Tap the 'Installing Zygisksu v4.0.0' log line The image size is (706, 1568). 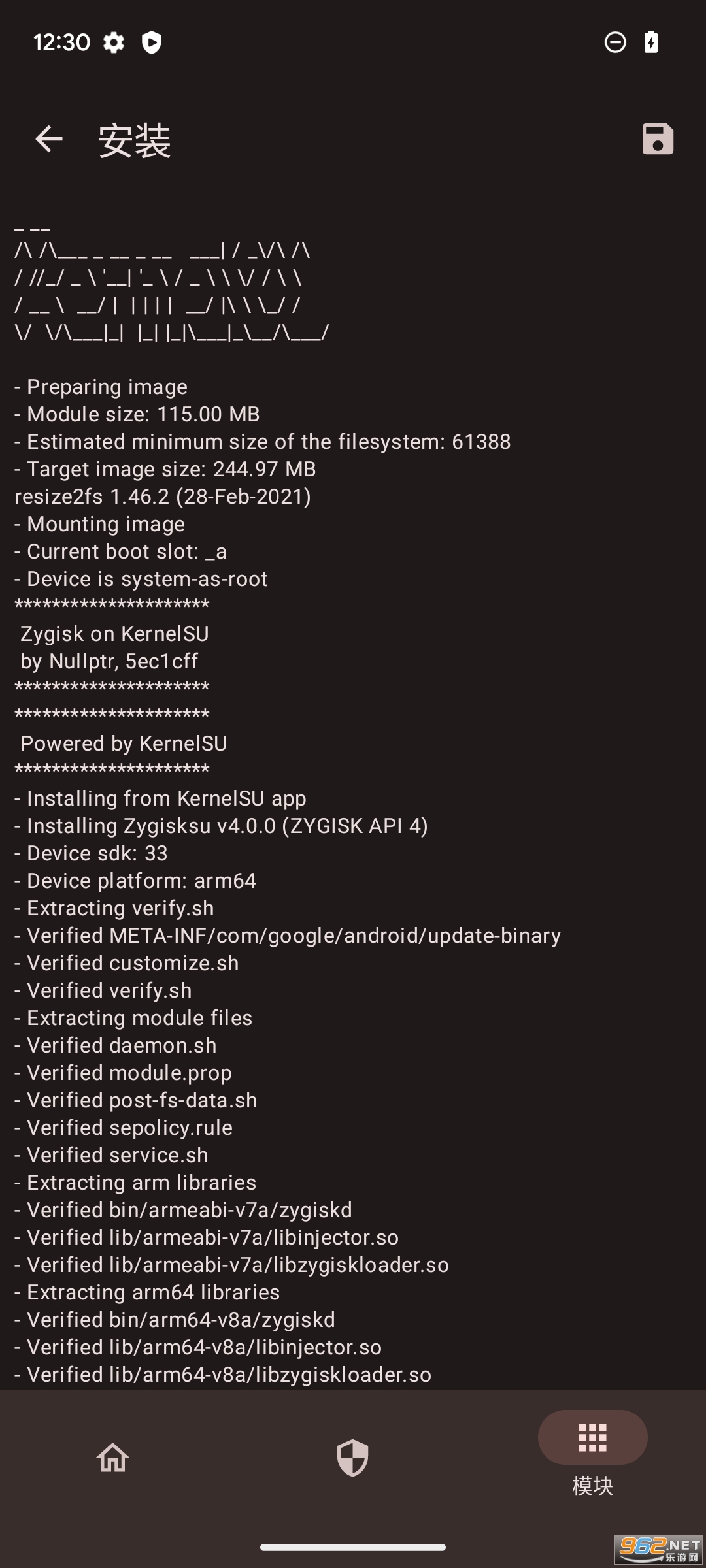point(221,826)
